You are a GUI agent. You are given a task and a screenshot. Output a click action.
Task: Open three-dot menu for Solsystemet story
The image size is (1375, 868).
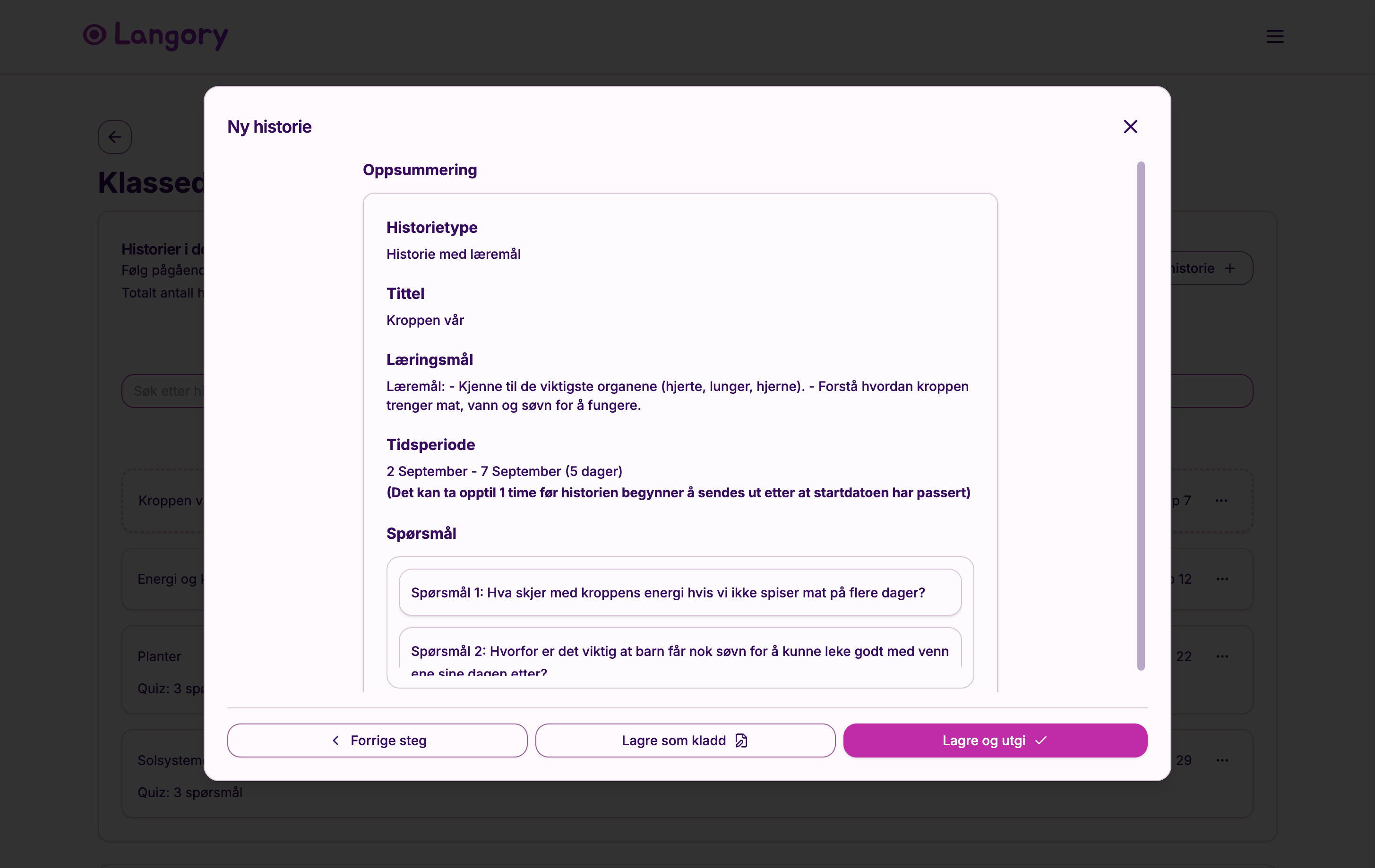pos(1222,760)
